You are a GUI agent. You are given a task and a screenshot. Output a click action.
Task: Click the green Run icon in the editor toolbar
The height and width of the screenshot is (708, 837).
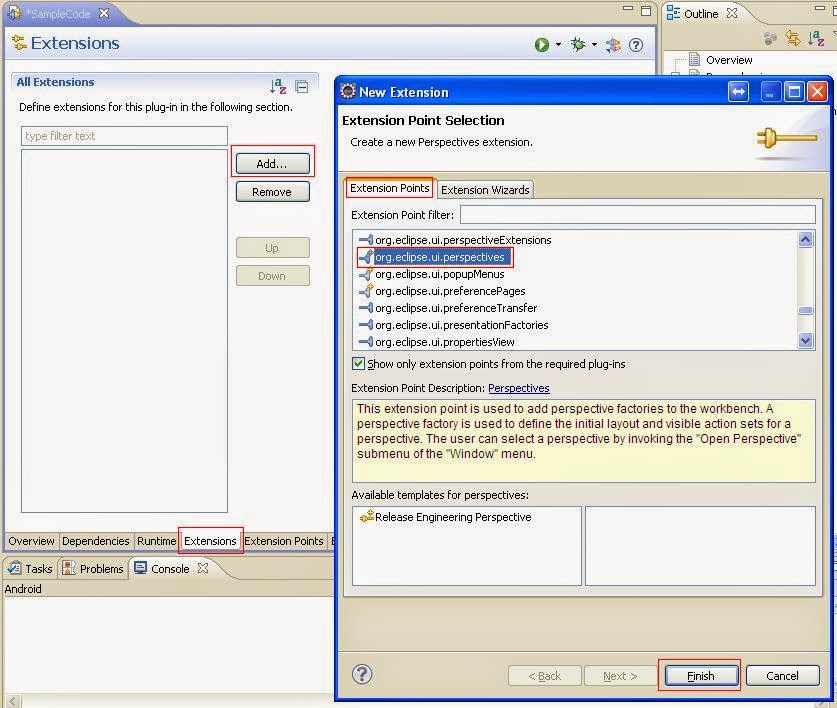(543, 44)
